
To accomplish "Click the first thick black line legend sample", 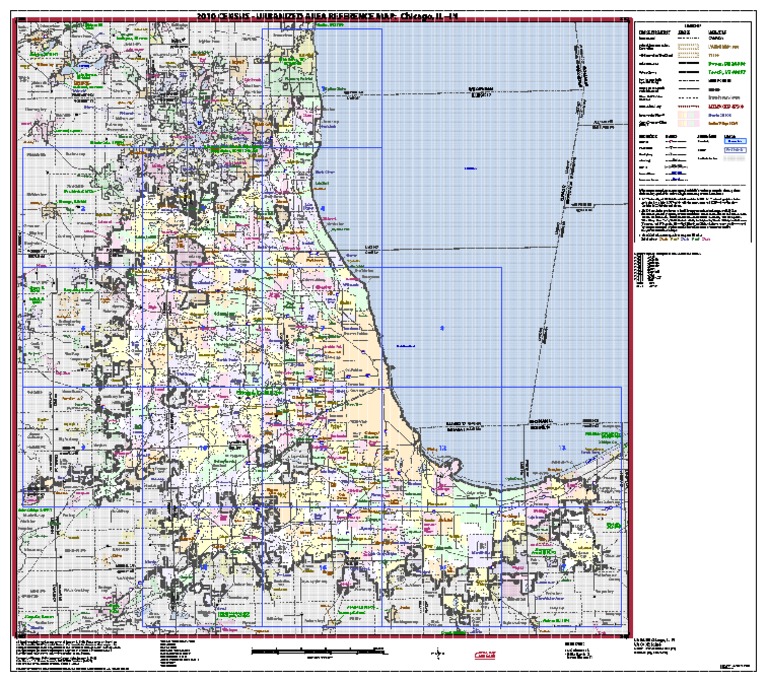I will [x=688, y=64].
